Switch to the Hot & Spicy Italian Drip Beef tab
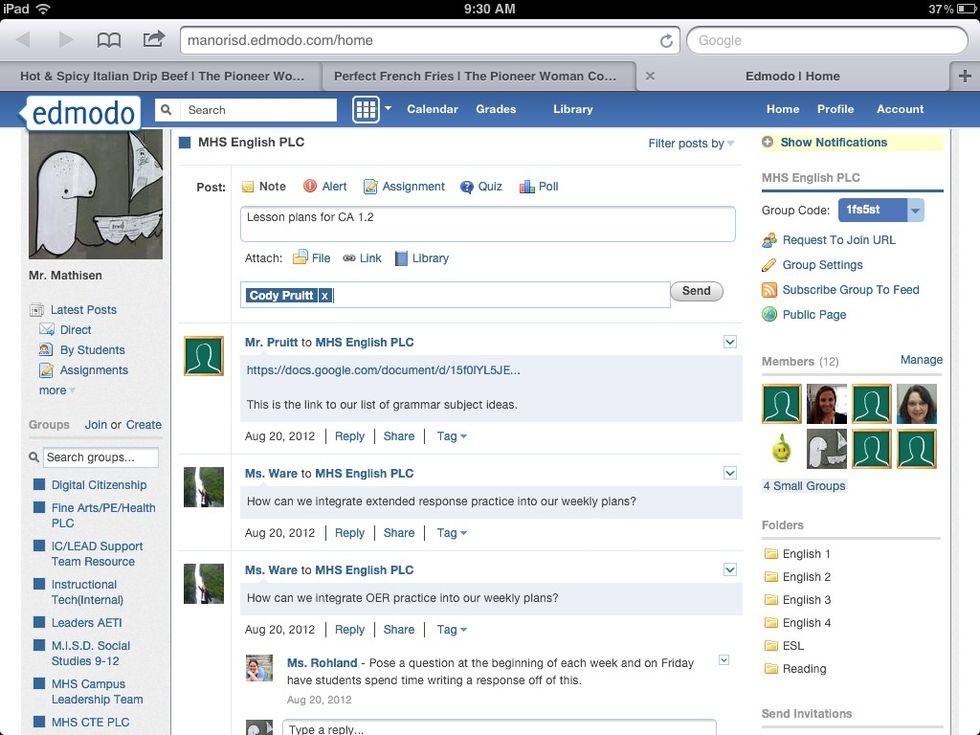 click(x=161, y=76)
